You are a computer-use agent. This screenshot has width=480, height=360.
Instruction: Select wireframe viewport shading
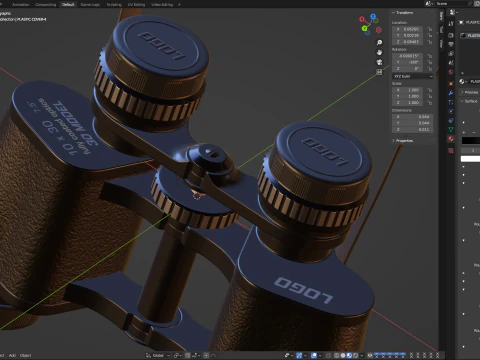coord(336,355)
